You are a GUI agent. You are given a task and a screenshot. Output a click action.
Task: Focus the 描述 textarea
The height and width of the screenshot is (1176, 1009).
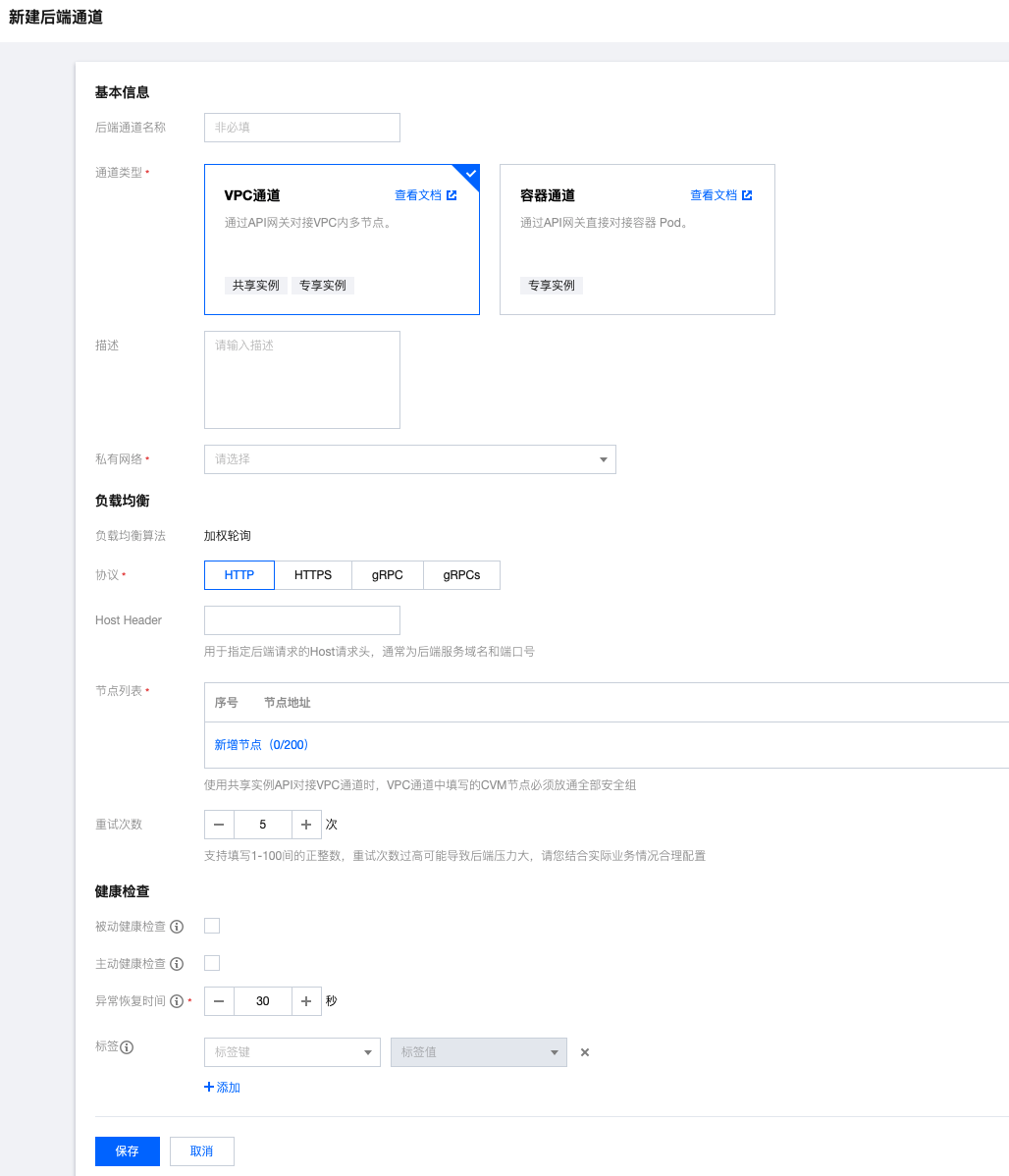[302, 380]
